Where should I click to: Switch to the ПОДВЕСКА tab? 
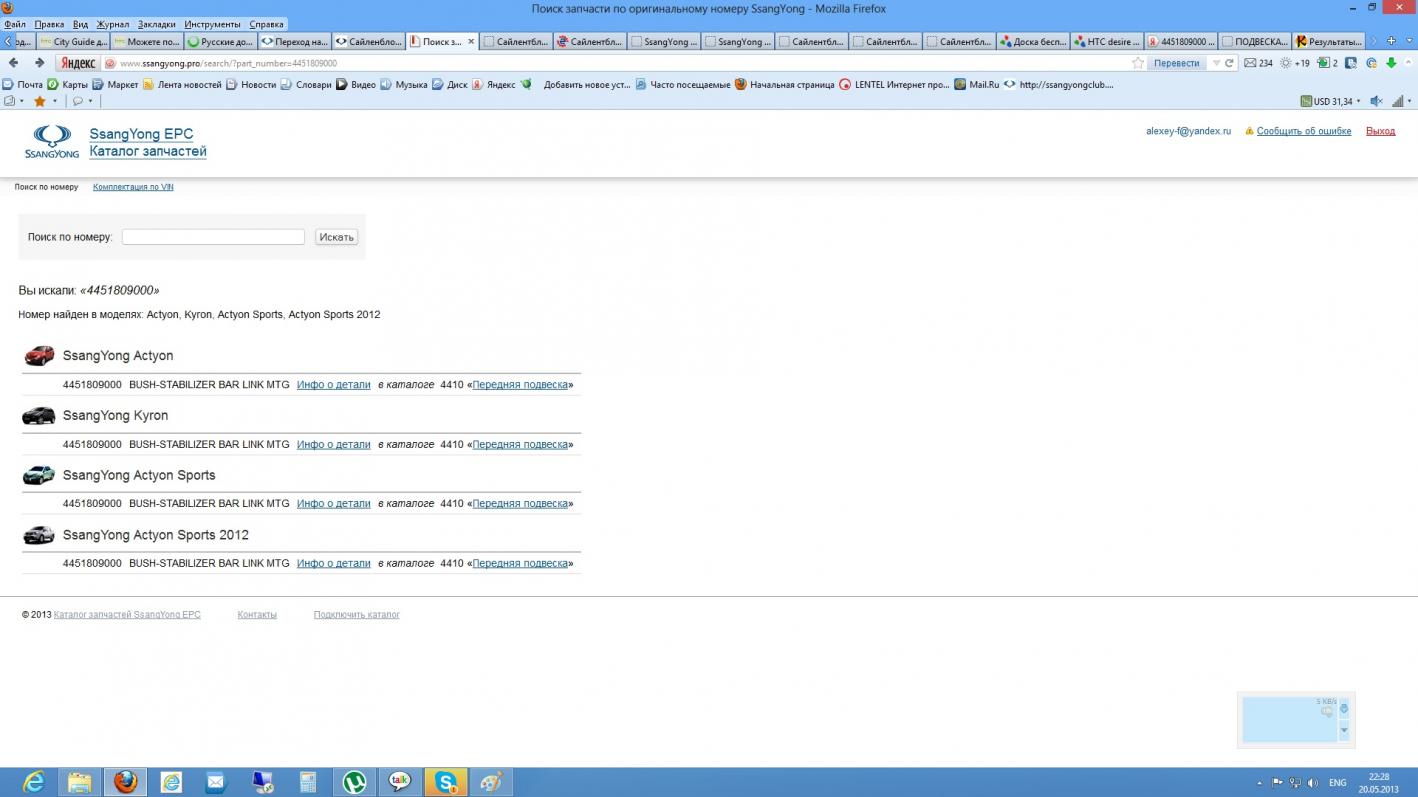point(1255,41)
